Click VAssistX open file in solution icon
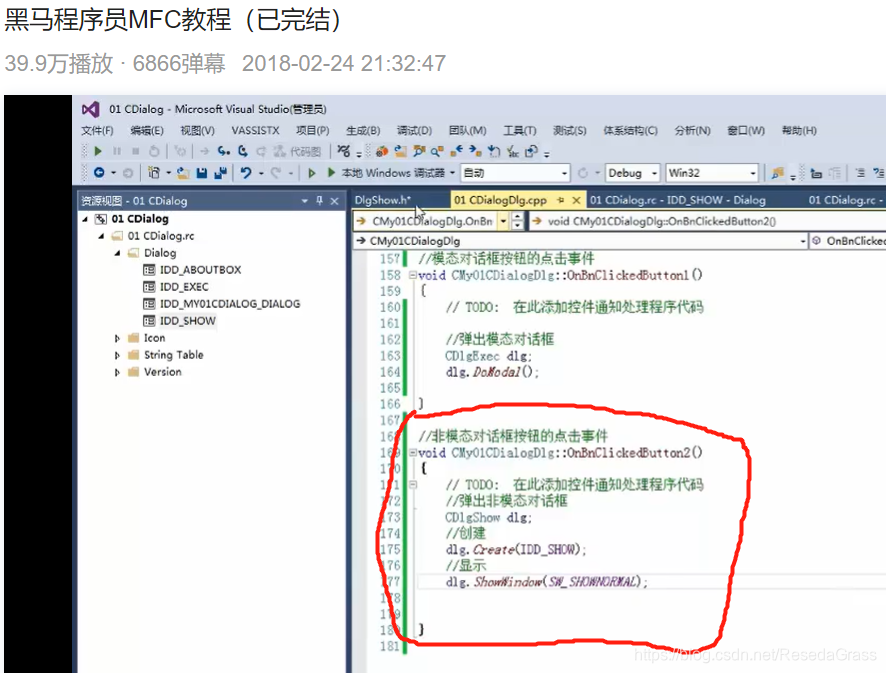This screenshot has height=673, width=886. tap(401, 151)
